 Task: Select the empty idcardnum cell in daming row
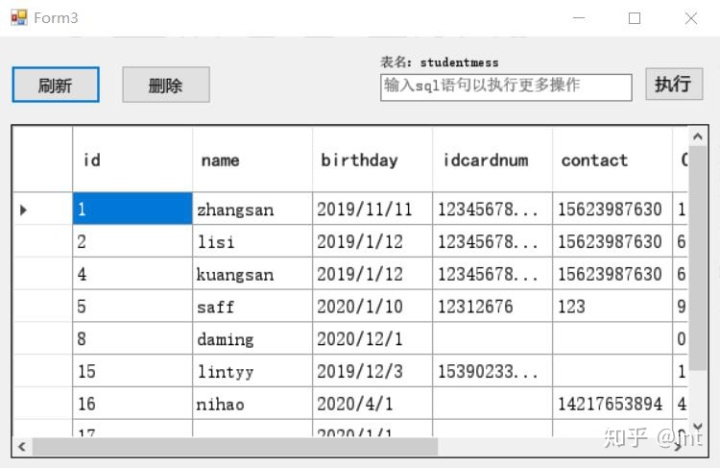pyautogui.click(x=492, y=338)
